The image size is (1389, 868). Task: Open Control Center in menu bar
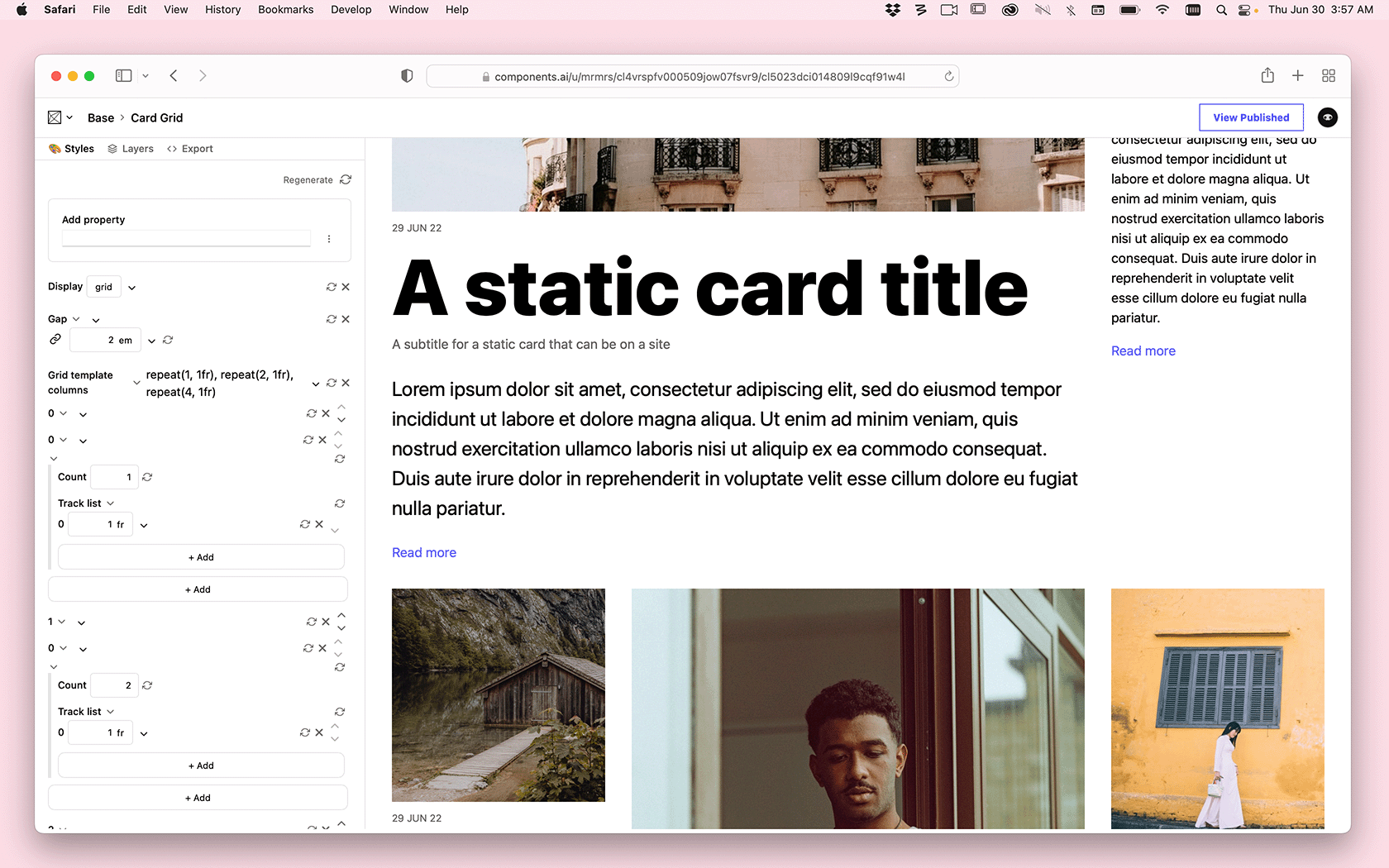(x=1245, y=10)
